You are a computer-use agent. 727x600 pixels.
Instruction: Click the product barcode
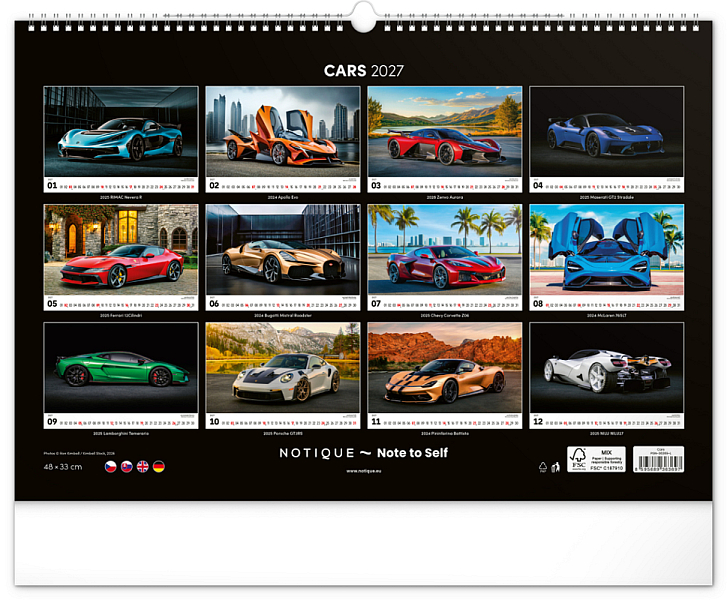pyautogui.click(x=658, y=460)
